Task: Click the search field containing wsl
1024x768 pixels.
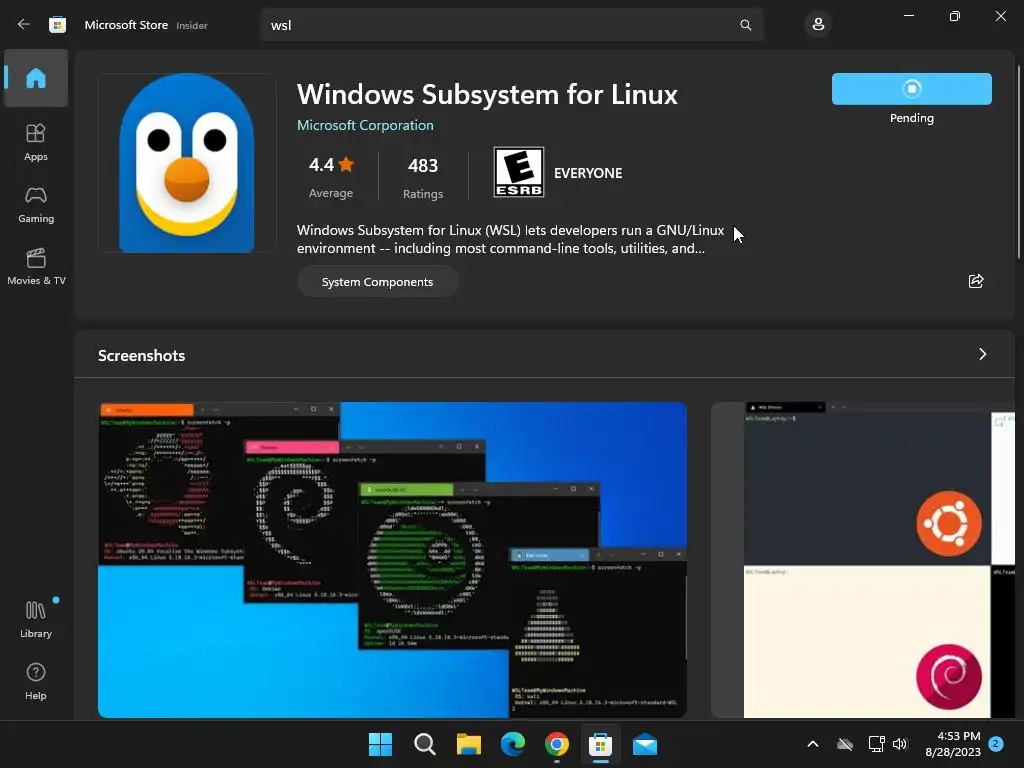Action: pyautogui.click(x=512, y=25)
